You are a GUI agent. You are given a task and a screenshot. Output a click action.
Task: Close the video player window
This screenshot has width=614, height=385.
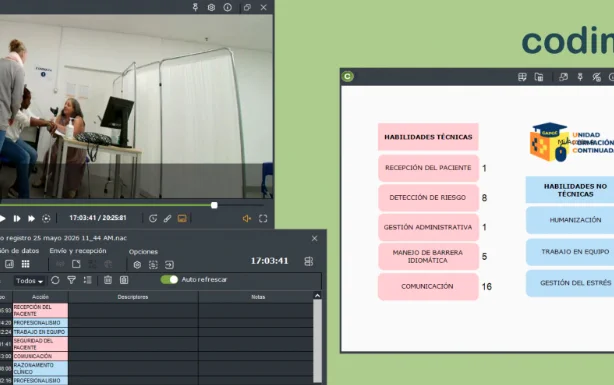click(264, 7)
